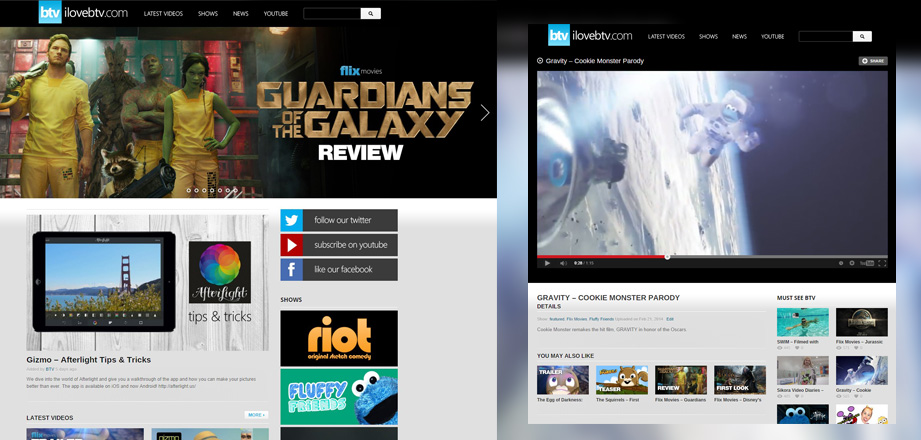Click the Edit link in video details
The width and height of the screenshot is (921, 440).
(670, 319)
